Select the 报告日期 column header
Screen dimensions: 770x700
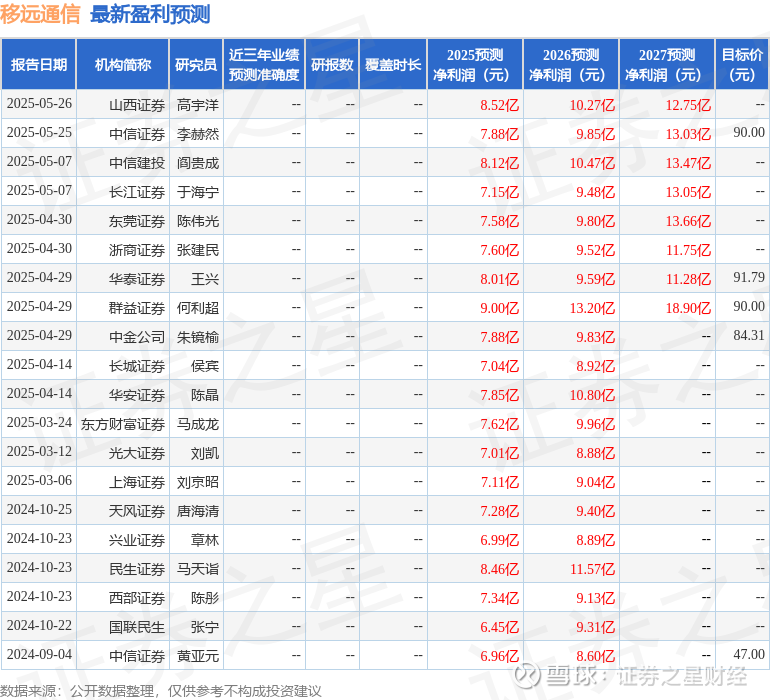[39, 64]
